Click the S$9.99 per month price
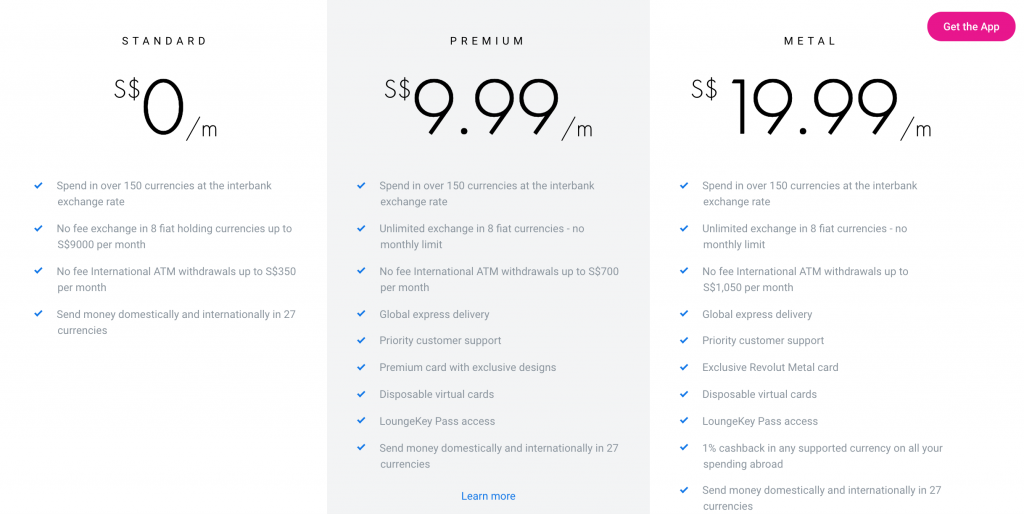Viewport: 1024px width, 514px height. (x=488, y=108)
